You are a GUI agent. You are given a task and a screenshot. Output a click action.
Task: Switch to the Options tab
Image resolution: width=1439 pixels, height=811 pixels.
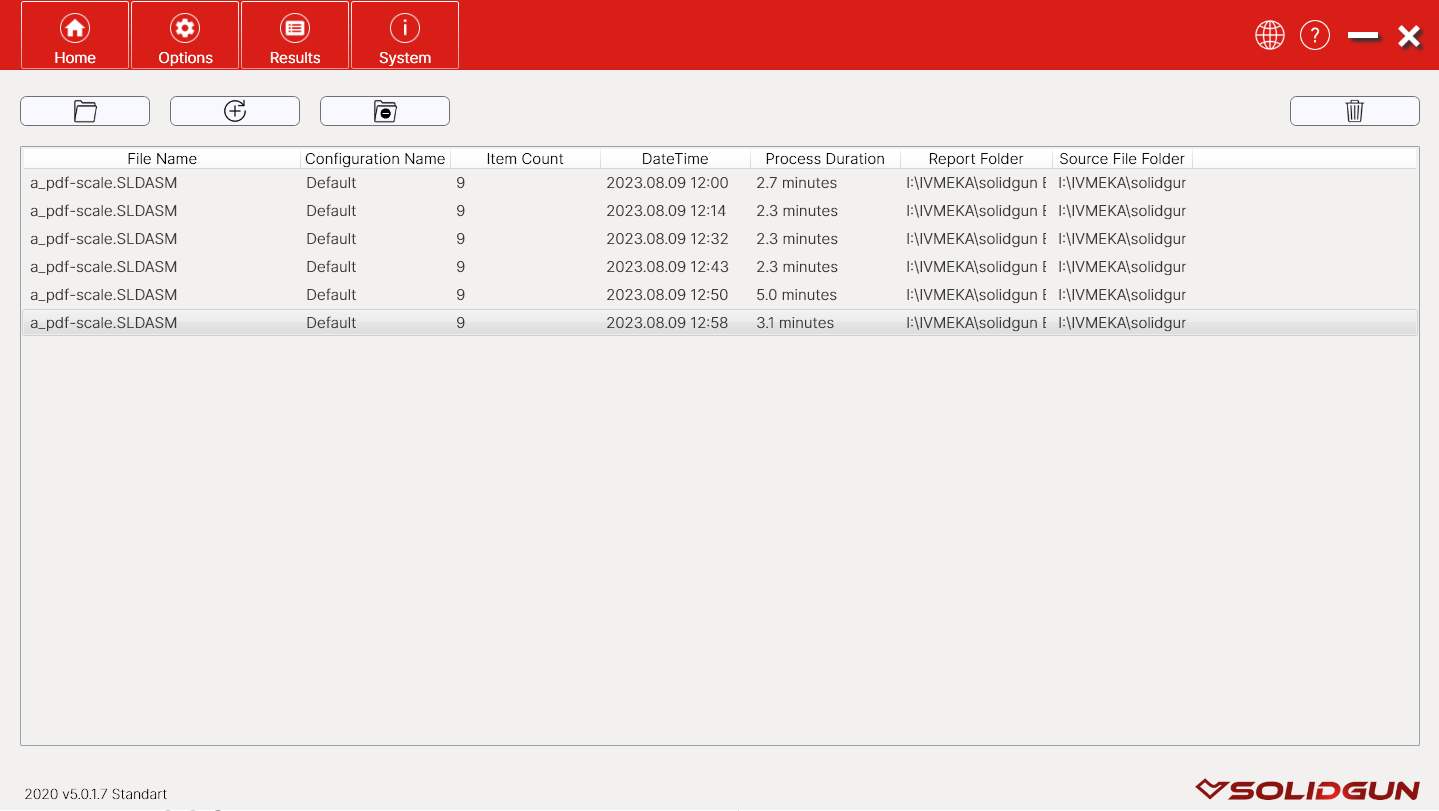point(185,35)
